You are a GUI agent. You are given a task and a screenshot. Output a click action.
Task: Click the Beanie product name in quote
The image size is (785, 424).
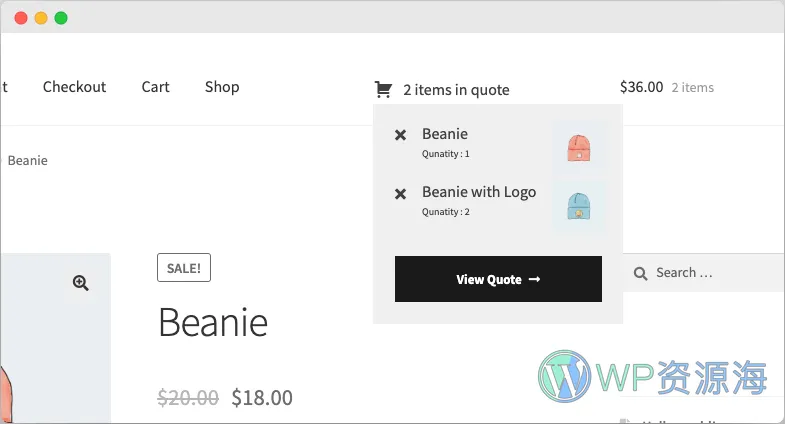[x=445, y=134]
